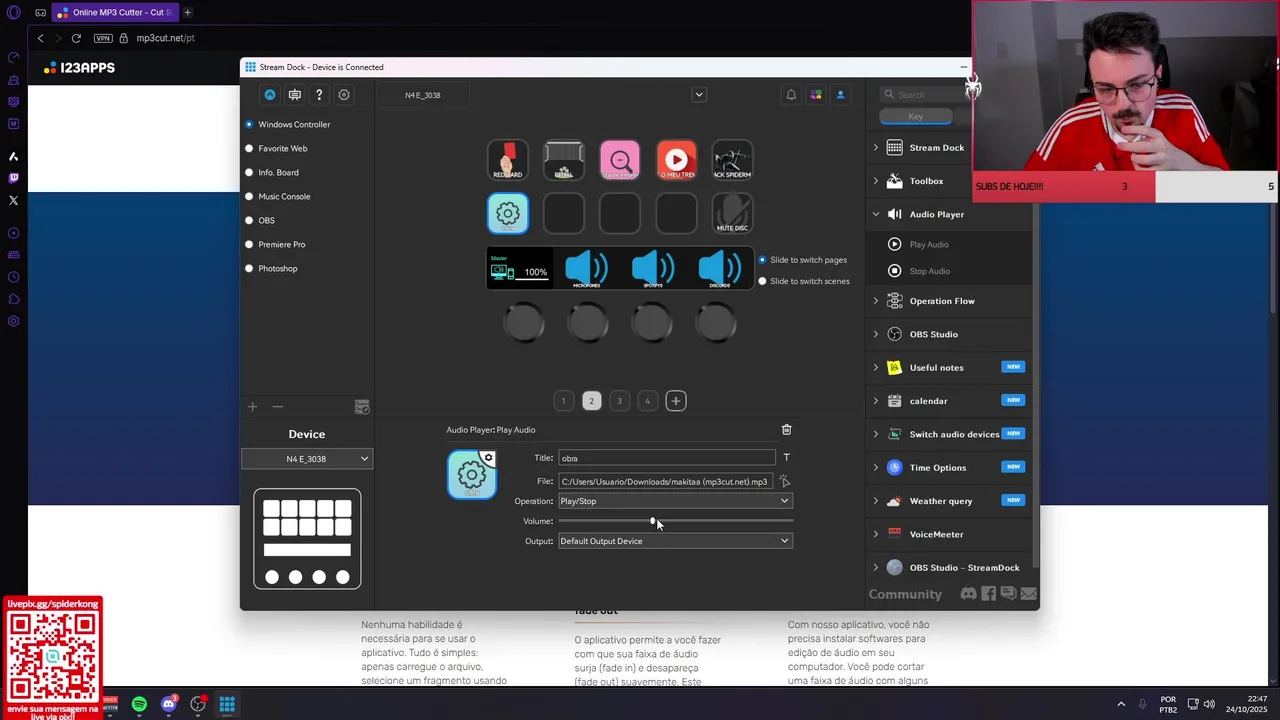Click the Facebook icon in the Community footer
The image size is (1280, 720).
click(988, 594)
